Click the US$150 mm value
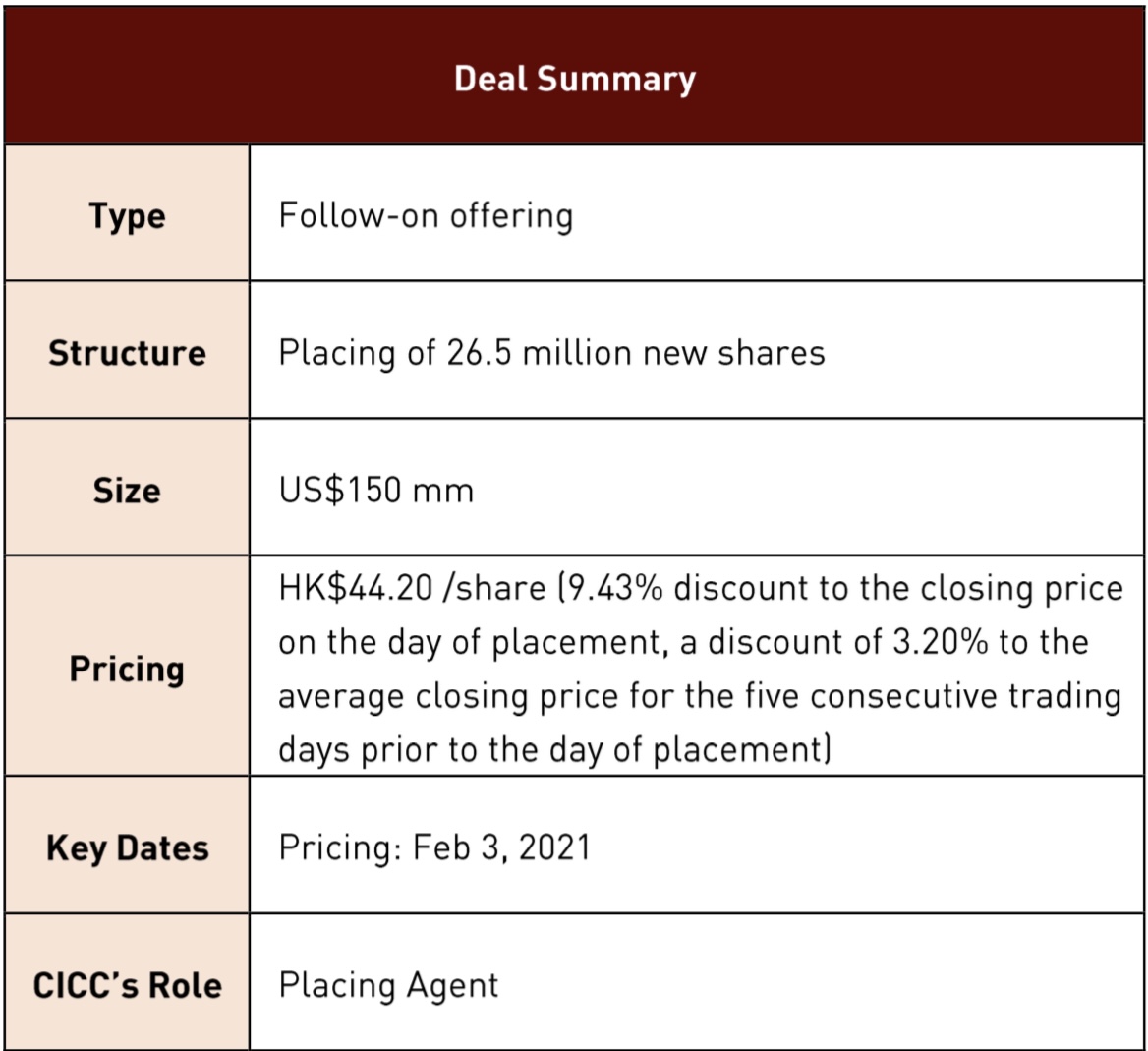This screenshot has width=1148, height=1051. point(375,489)
